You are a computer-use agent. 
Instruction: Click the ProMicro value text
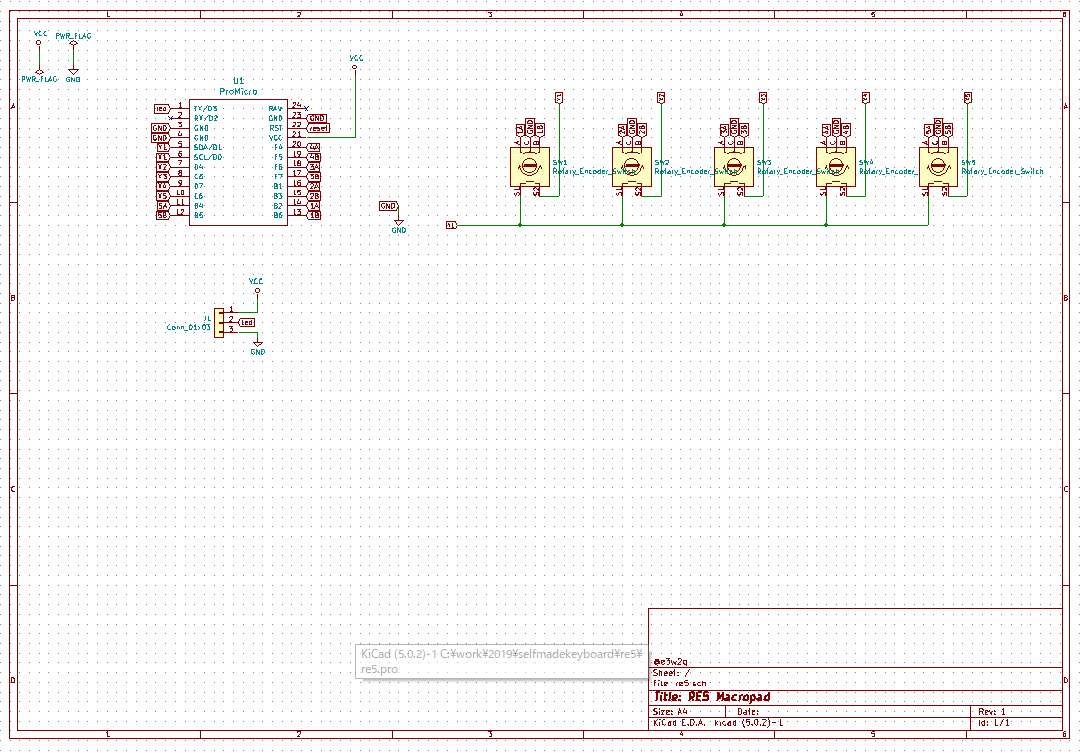click(x=239, y=91)
